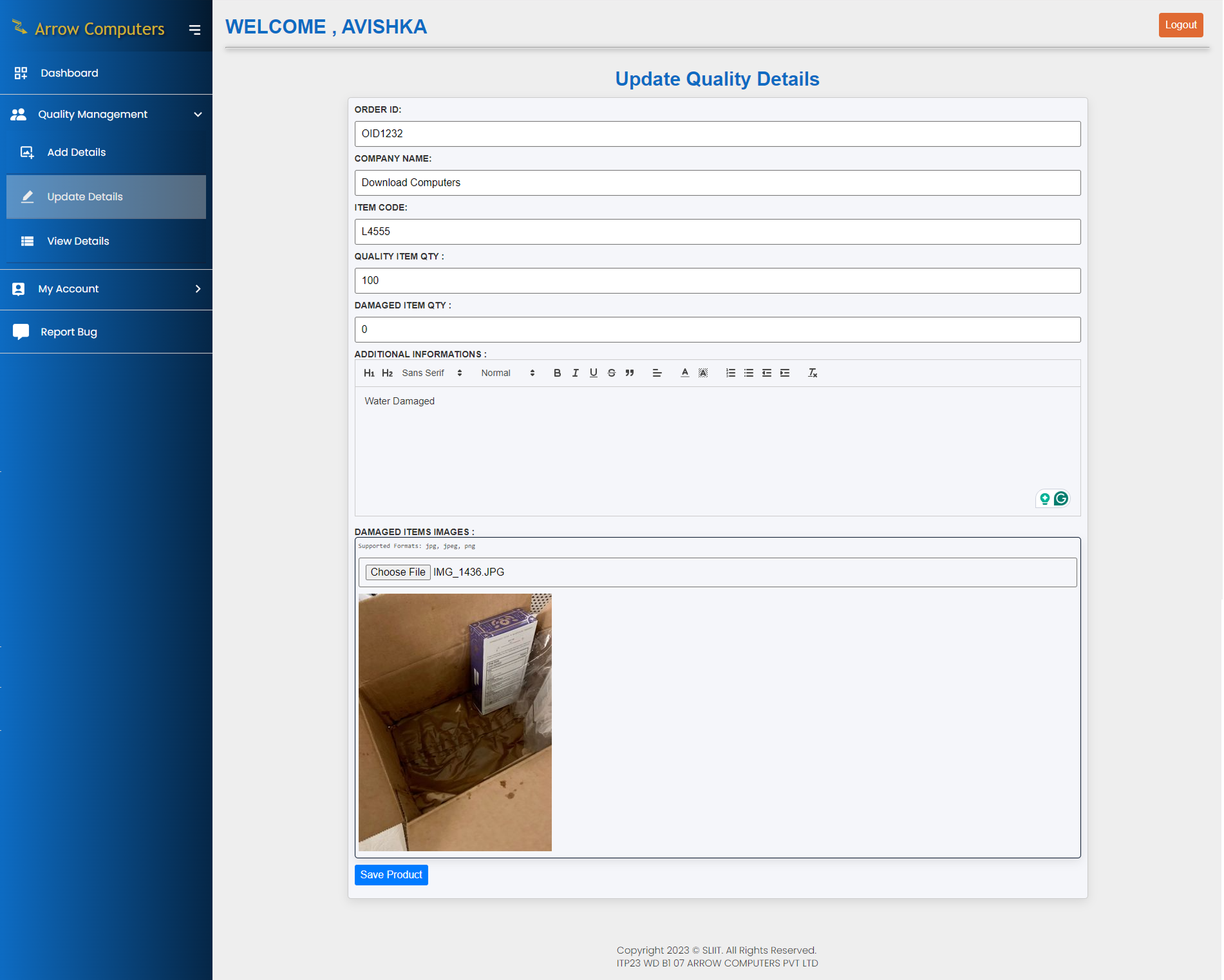Toggle bullet list formatting

[748, 373]
